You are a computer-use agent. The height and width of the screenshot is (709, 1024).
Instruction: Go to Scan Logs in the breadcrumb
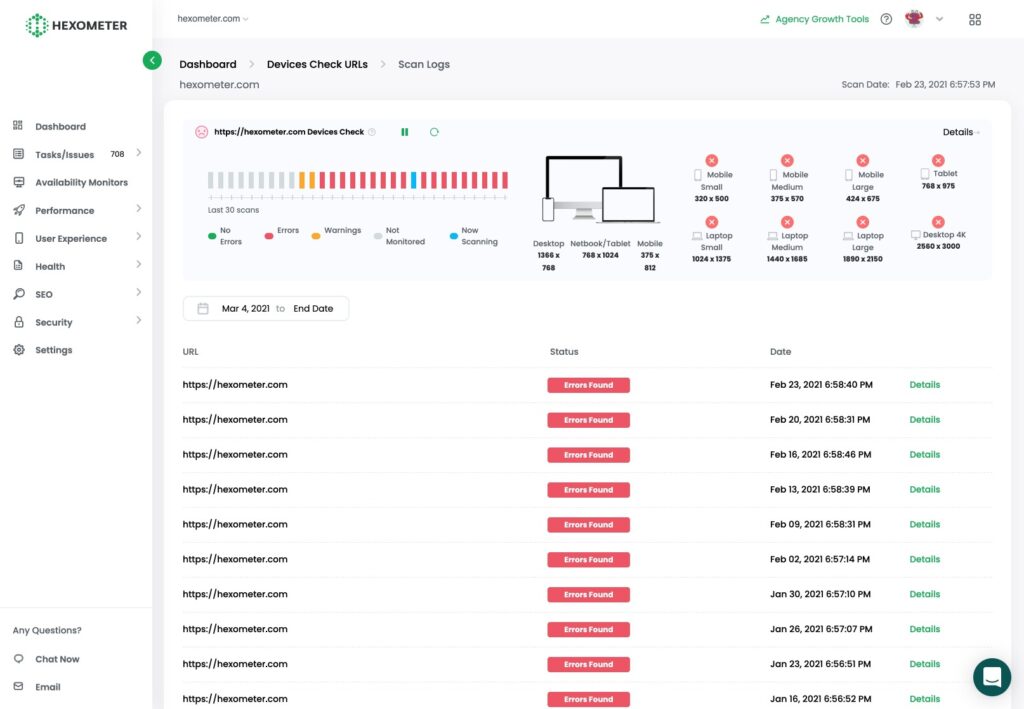click(x=423, y=63)
